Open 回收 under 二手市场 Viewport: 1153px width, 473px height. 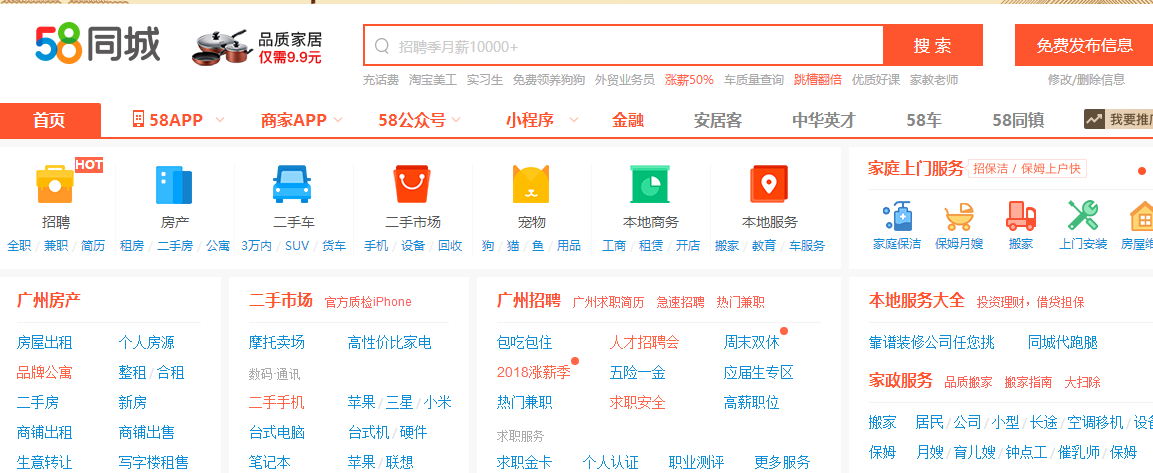[450, 246]
